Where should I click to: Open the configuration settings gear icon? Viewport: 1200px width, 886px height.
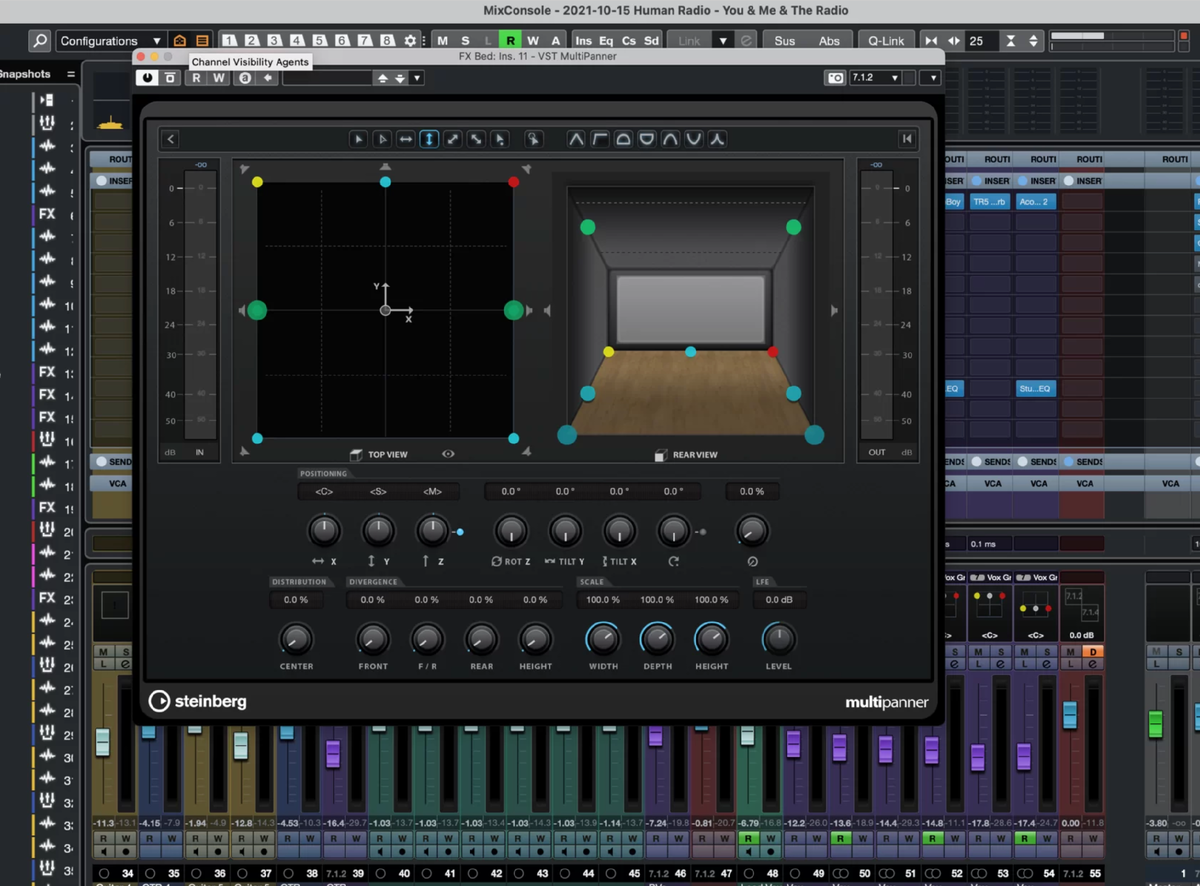pos(410,41)
